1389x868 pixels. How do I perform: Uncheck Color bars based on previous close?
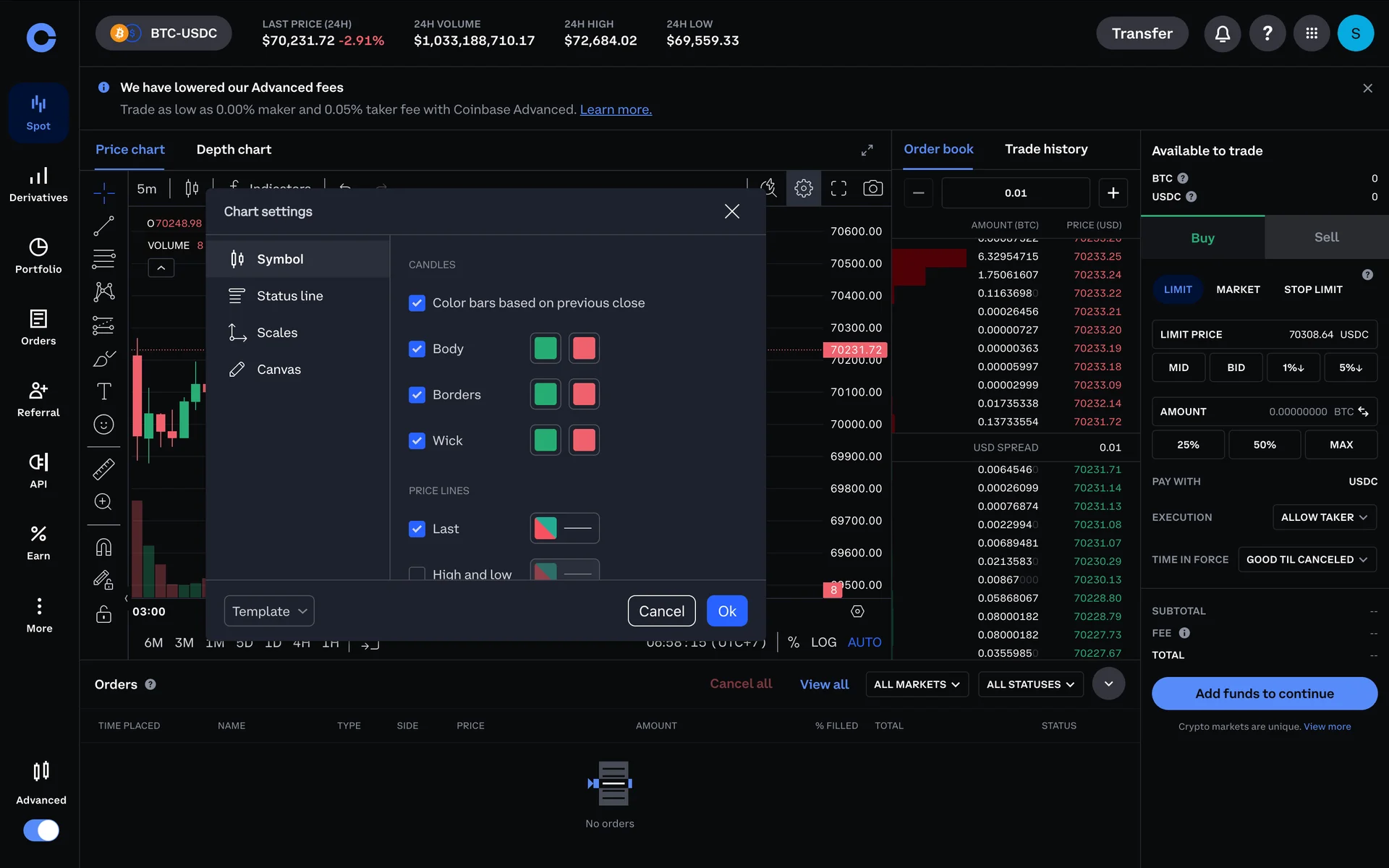pyautogui.click(x=417, y=303)
